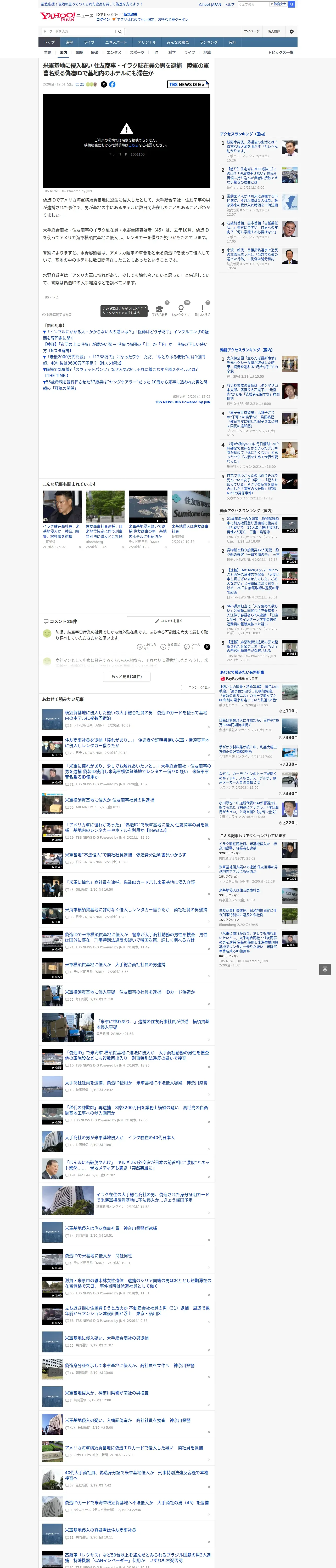The height and width of the screenshot is (1568, 336).
Task: Click the 購入履歴 link
Action: [274, 32]
